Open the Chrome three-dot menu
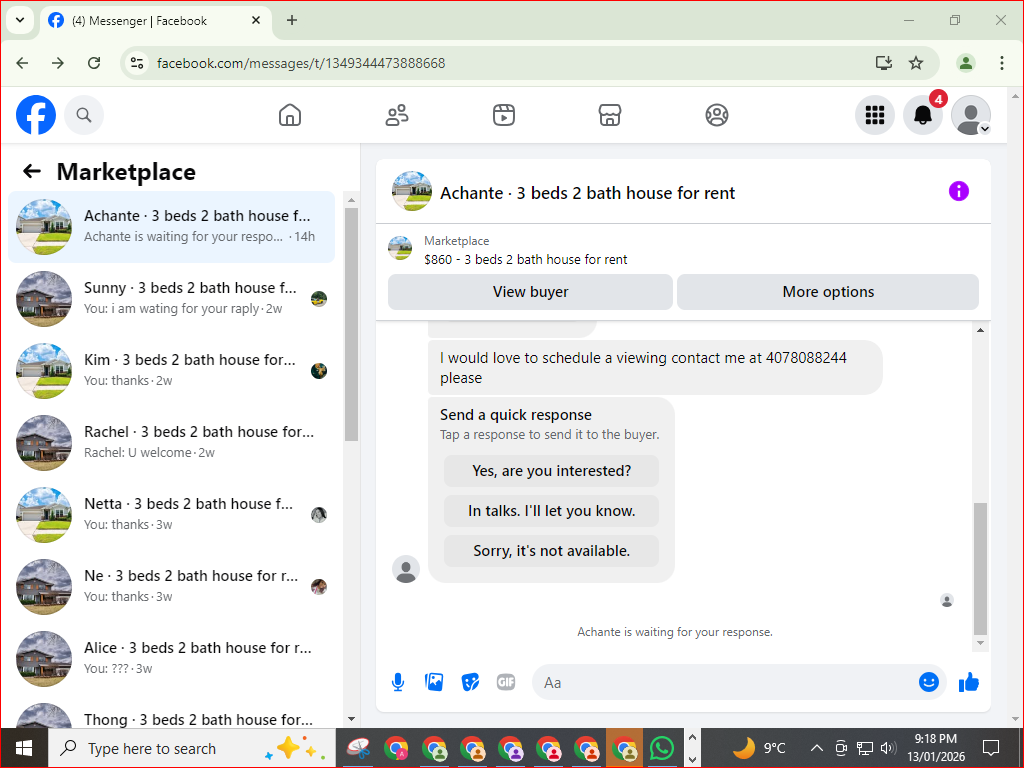Viewport: 1024px width, 768px height. click(x=1002, y=63)
